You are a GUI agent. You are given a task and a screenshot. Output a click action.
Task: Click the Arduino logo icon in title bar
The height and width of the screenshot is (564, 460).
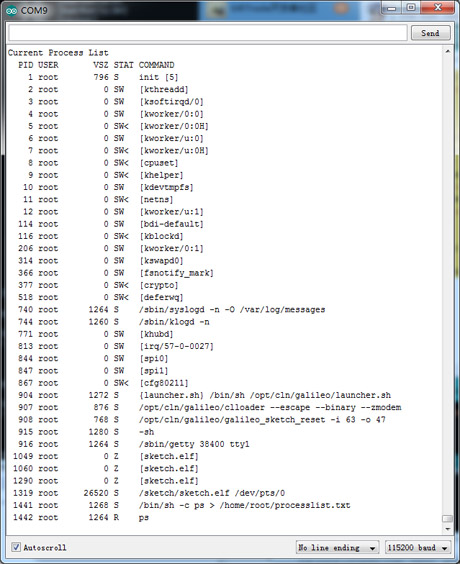point(11,11)
